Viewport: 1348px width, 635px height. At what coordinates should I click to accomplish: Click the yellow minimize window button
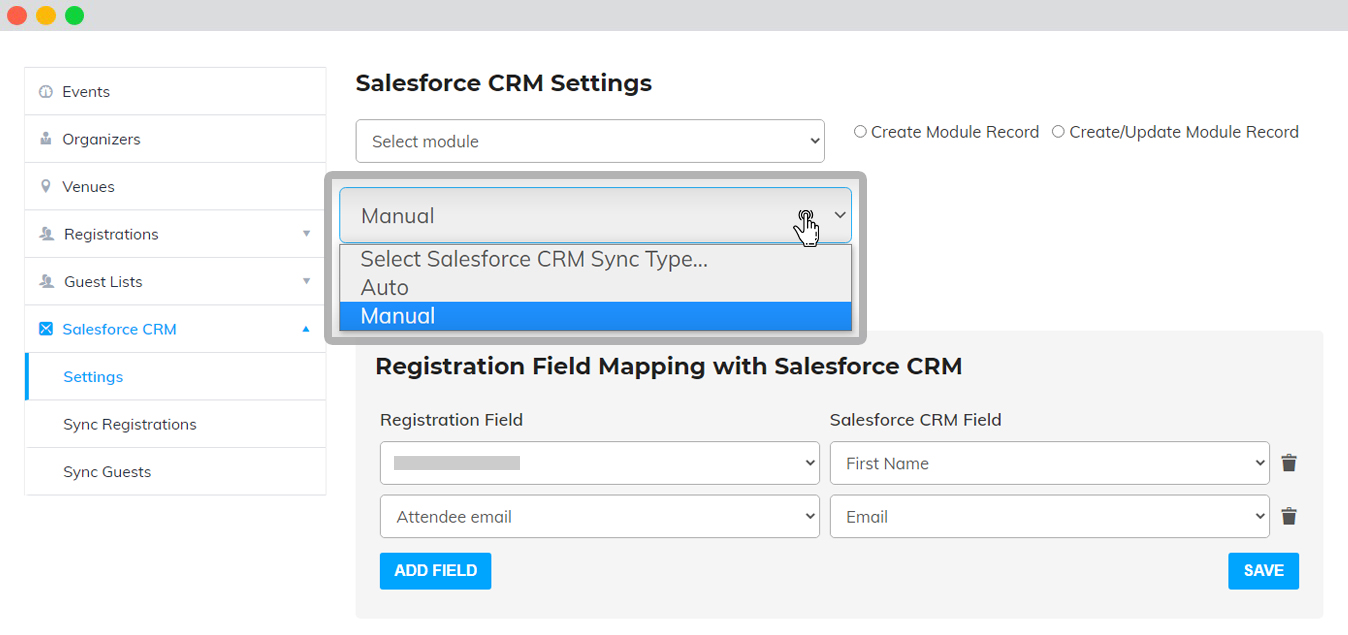(46, 15)
